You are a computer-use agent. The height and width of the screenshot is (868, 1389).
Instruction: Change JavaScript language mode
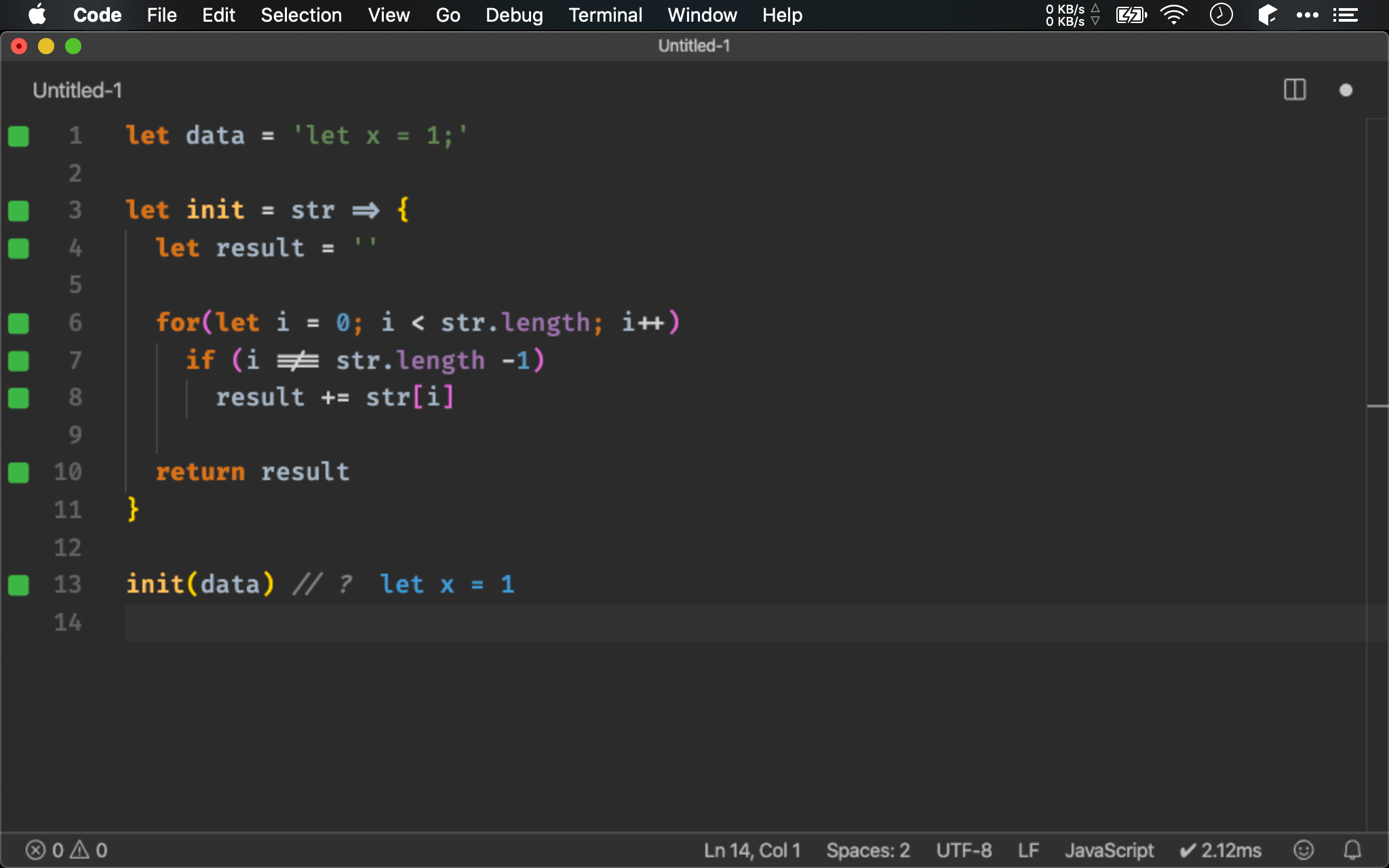1109,850
